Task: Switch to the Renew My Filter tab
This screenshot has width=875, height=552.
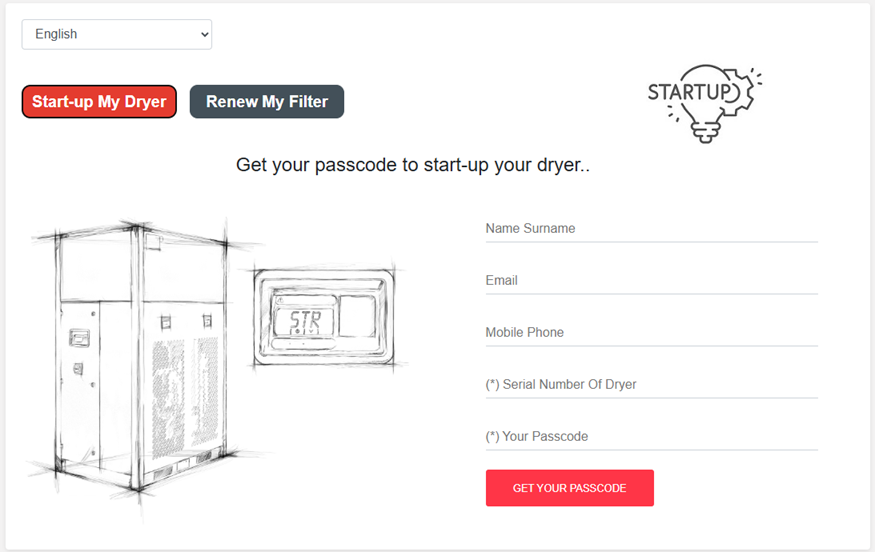Action: [267, 102]
